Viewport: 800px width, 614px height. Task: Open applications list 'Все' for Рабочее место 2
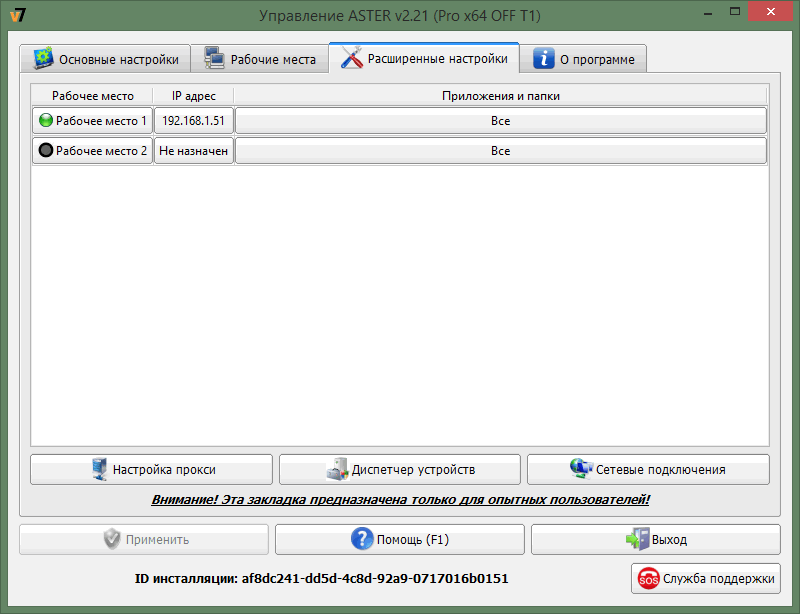(x=501, y=151)
